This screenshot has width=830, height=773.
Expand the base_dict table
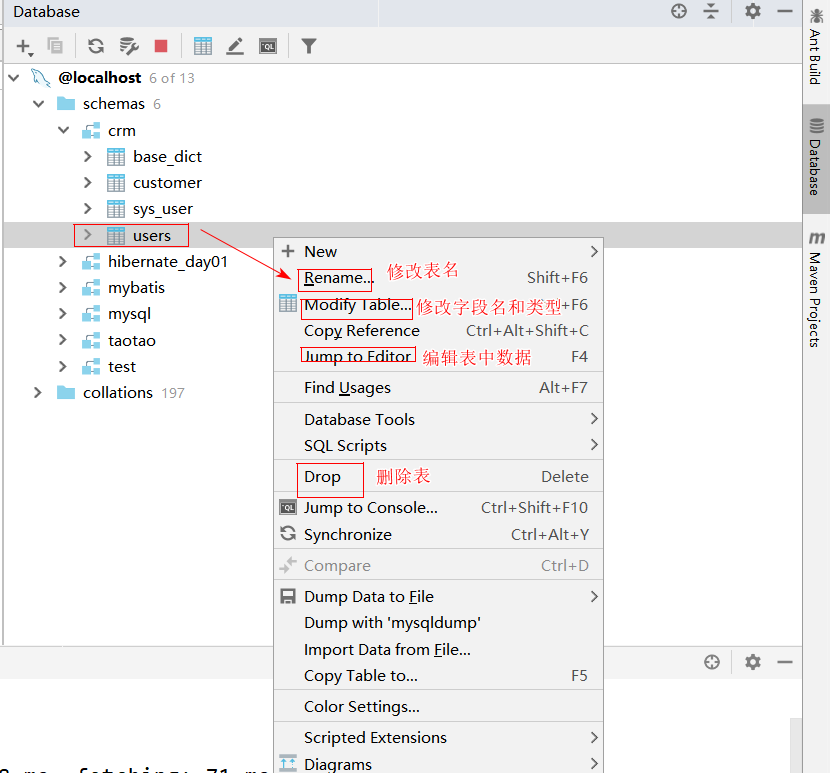(88, 157)
